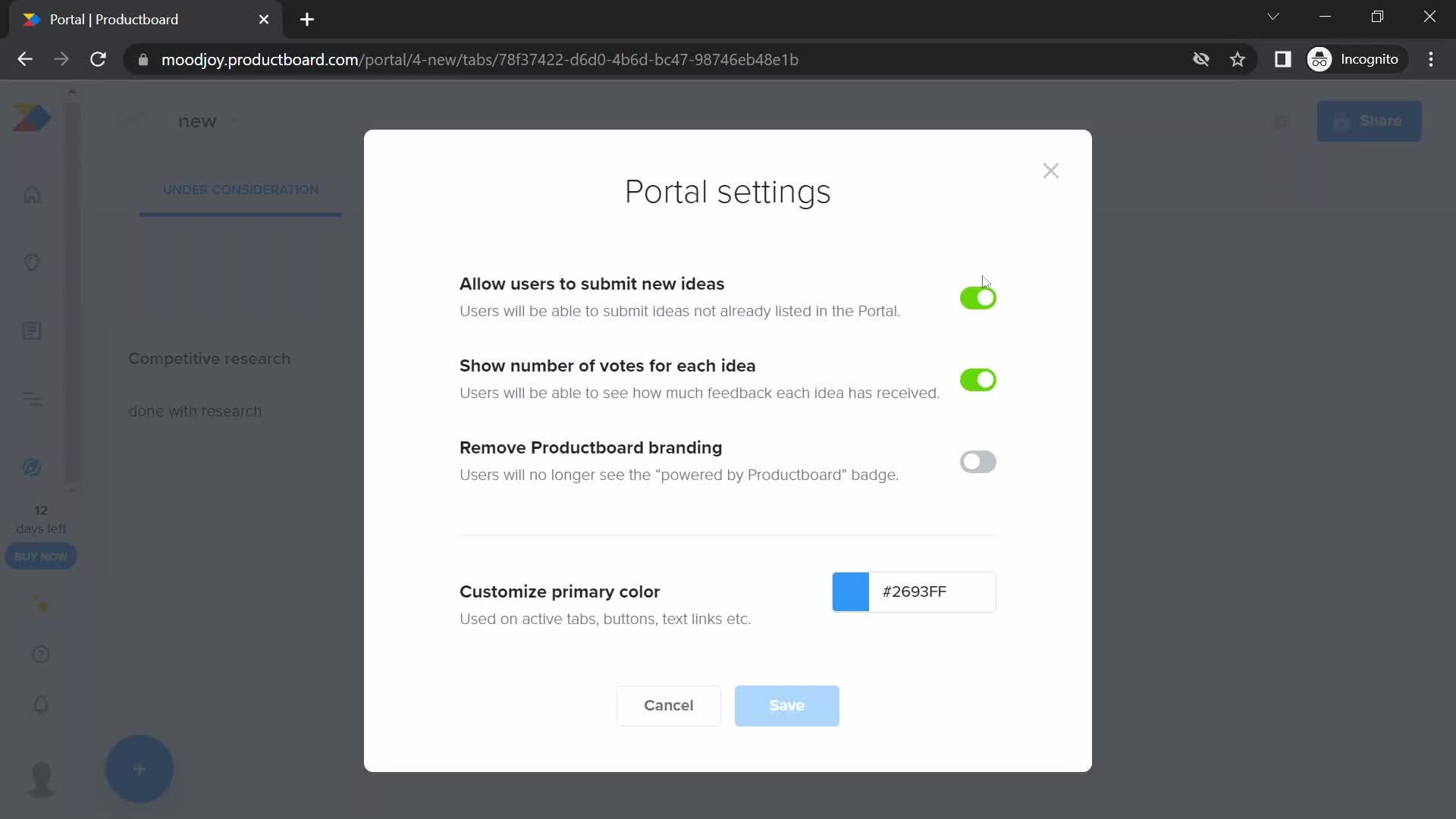Go back in browser history
1456x819 pixels.
[25, 59]
